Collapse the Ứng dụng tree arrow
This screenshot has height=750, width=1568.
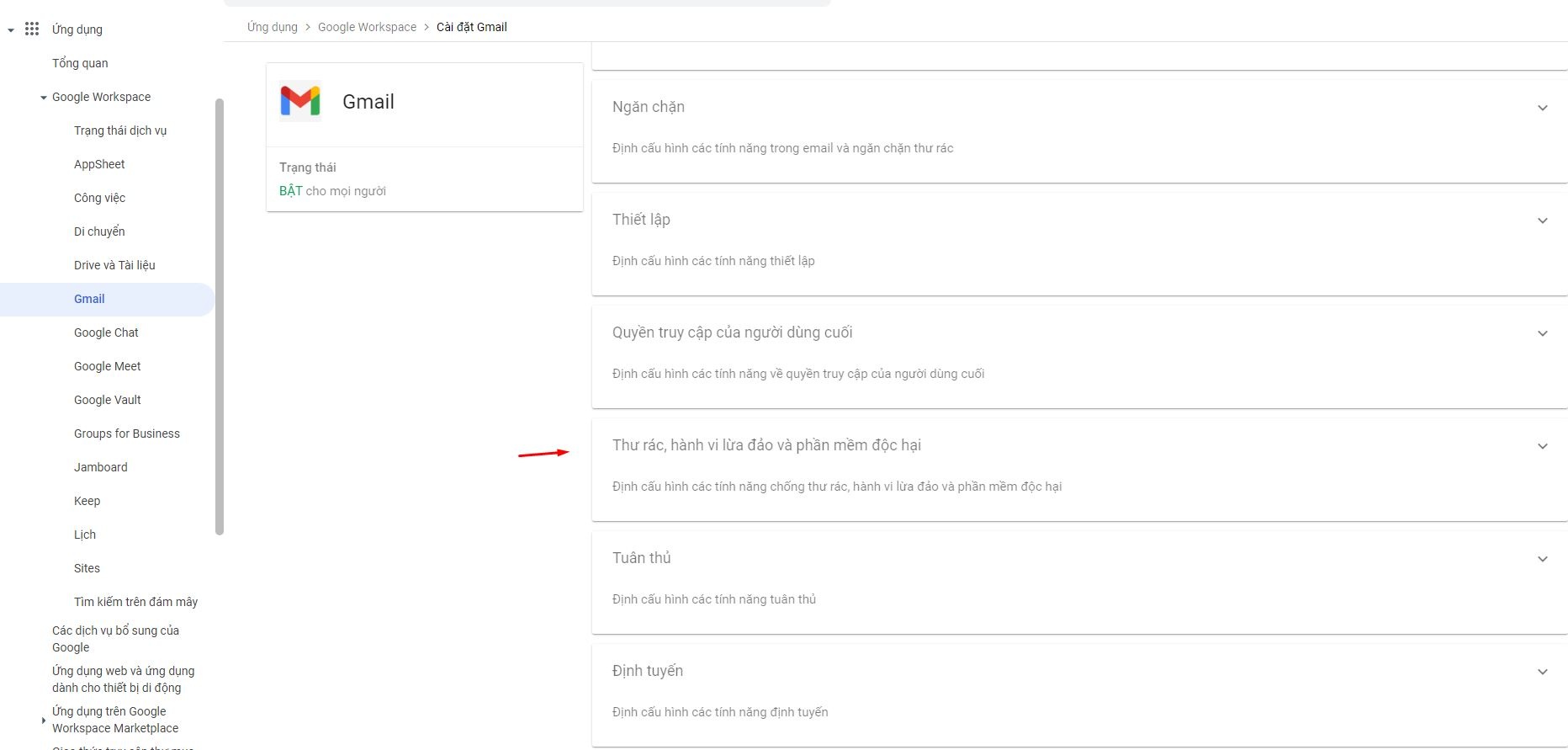tap(11, 30)
